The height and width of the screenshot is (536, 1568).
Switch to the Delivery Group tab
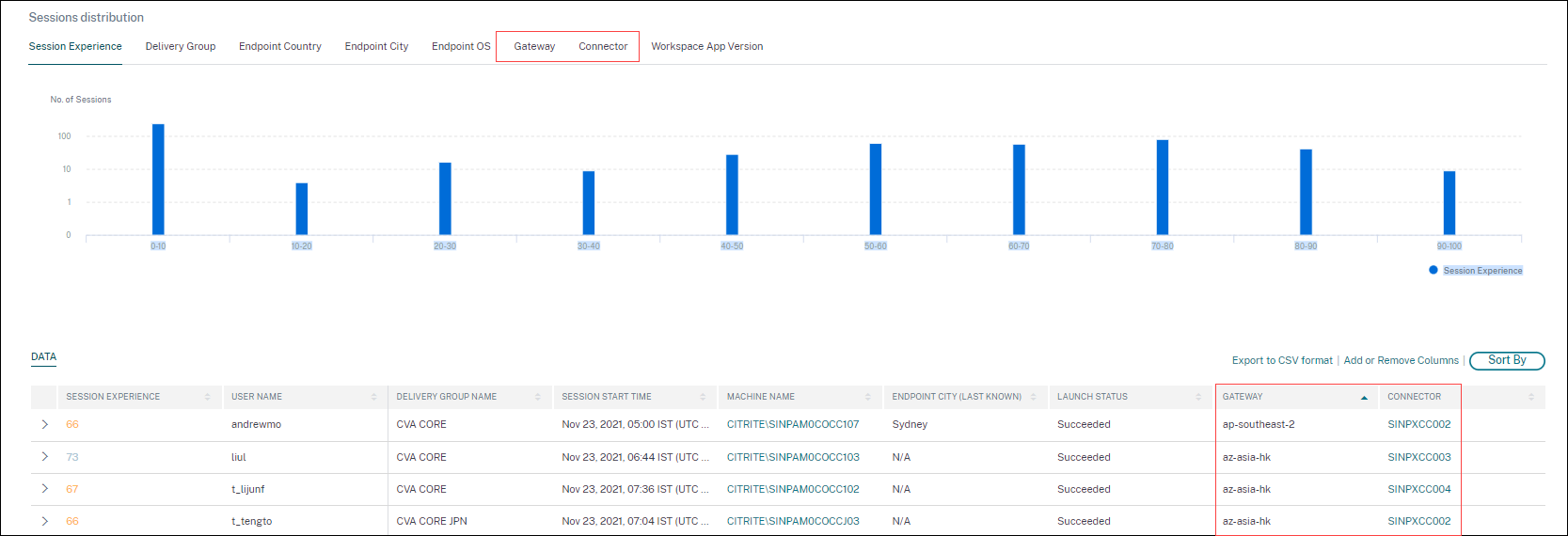coord(181,46)
